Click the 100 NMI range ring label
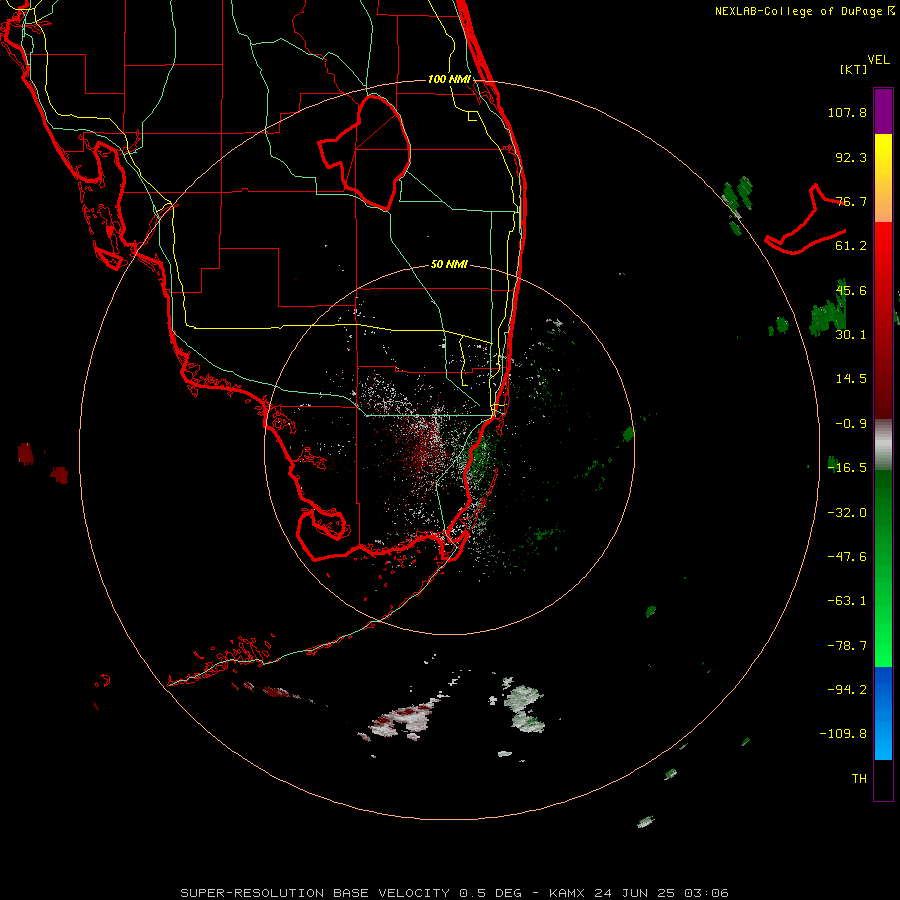 click(x=449, y=79)
